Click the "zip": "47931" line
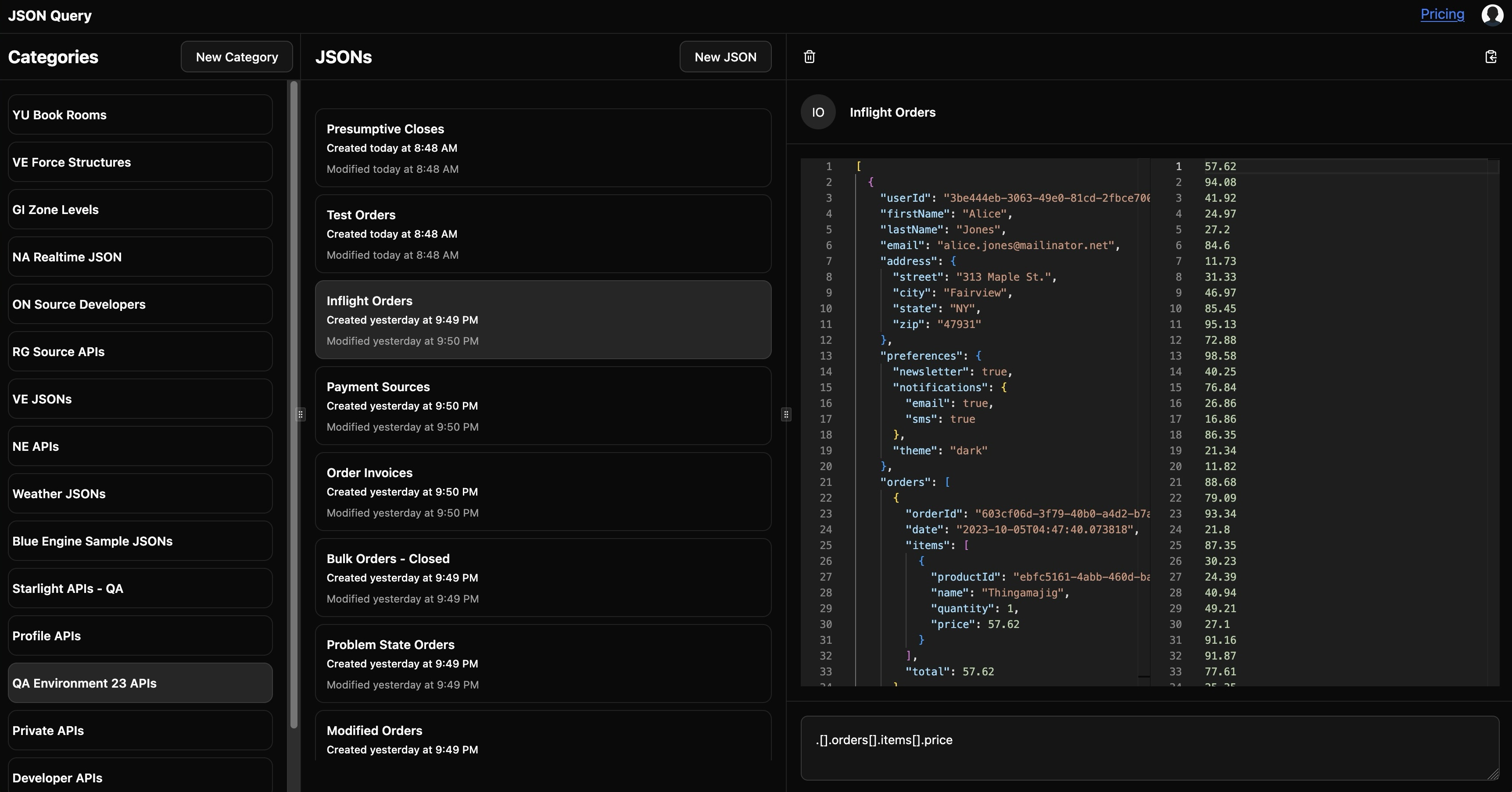 coord(937,325)
